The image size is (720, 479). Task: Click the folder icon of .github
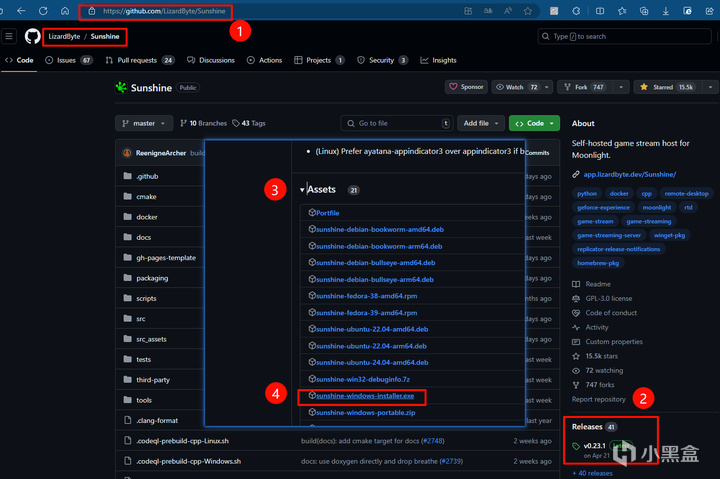[x=128, y=176]
